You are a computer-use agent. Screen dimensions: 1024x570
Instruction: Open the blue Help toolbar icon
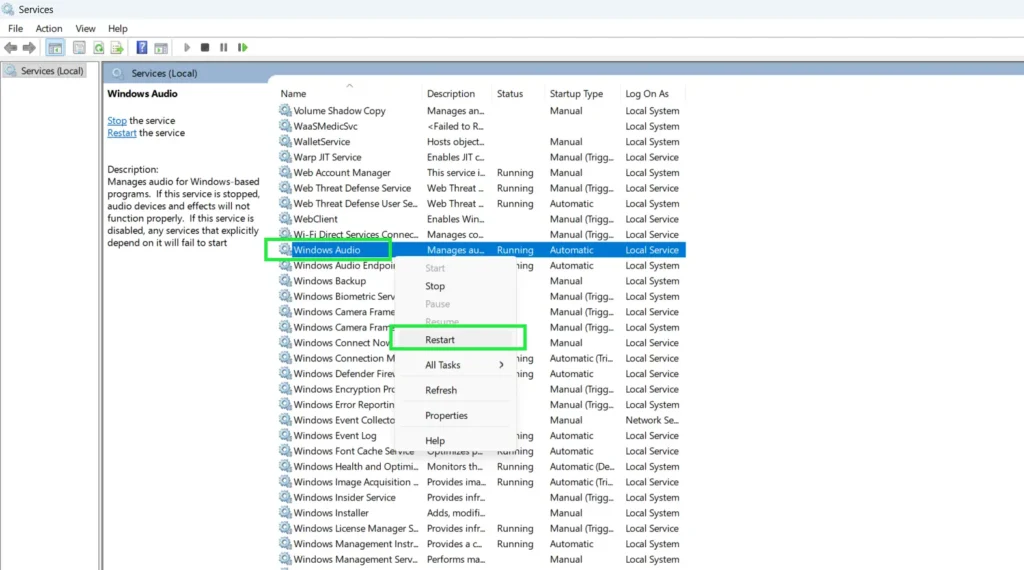tap(142, 48)
